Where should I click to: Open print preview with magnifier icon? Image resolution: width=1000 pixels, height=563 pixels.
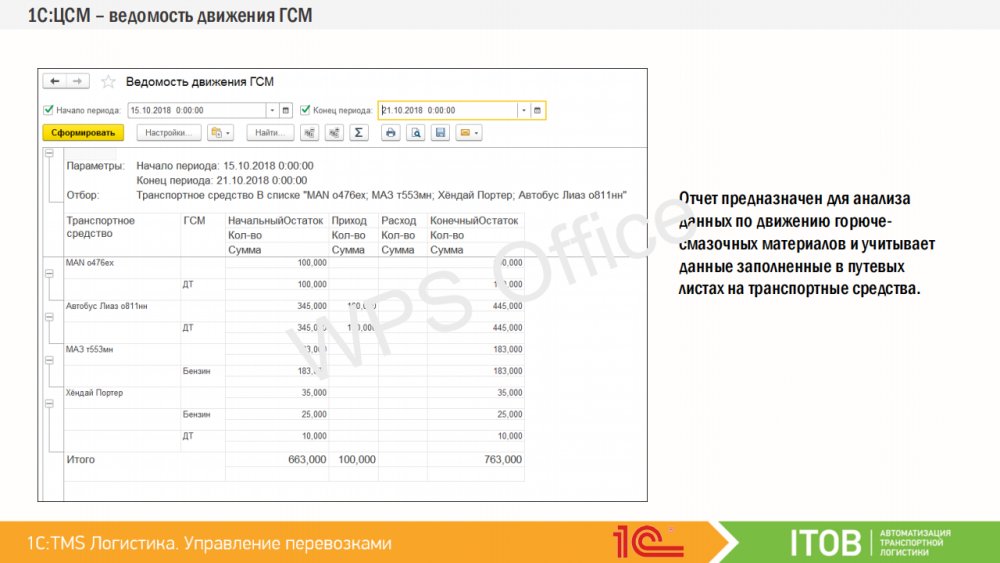point(414,132)
